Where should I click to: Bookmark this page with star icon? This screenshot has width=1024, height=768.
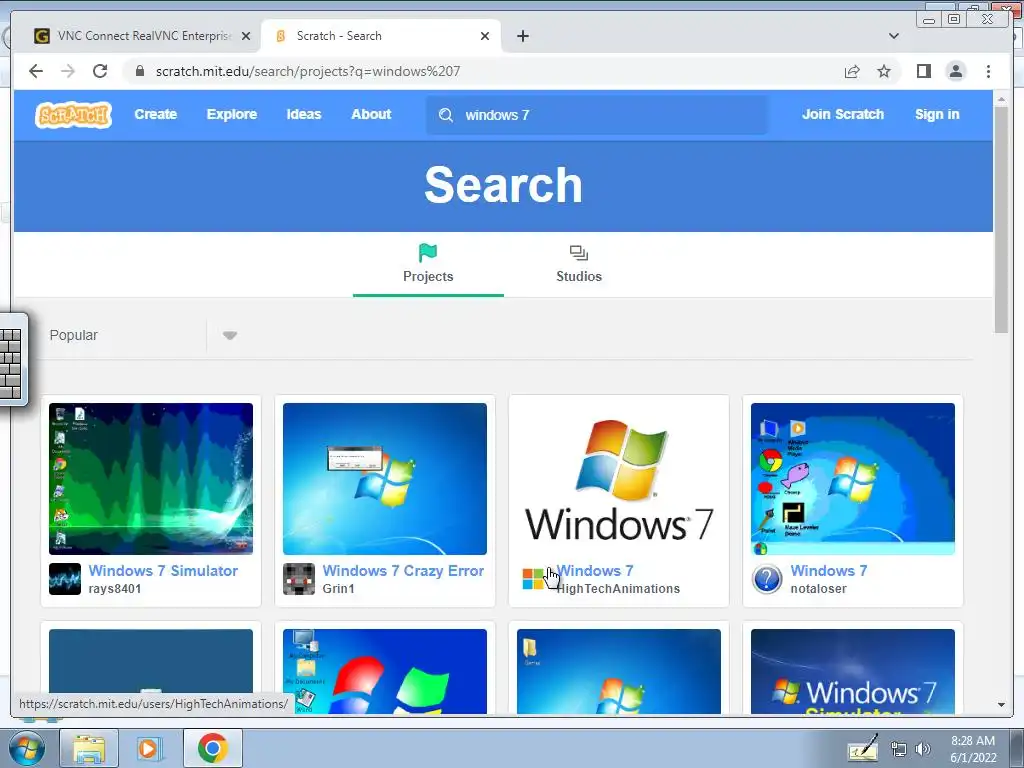point(884,71)
